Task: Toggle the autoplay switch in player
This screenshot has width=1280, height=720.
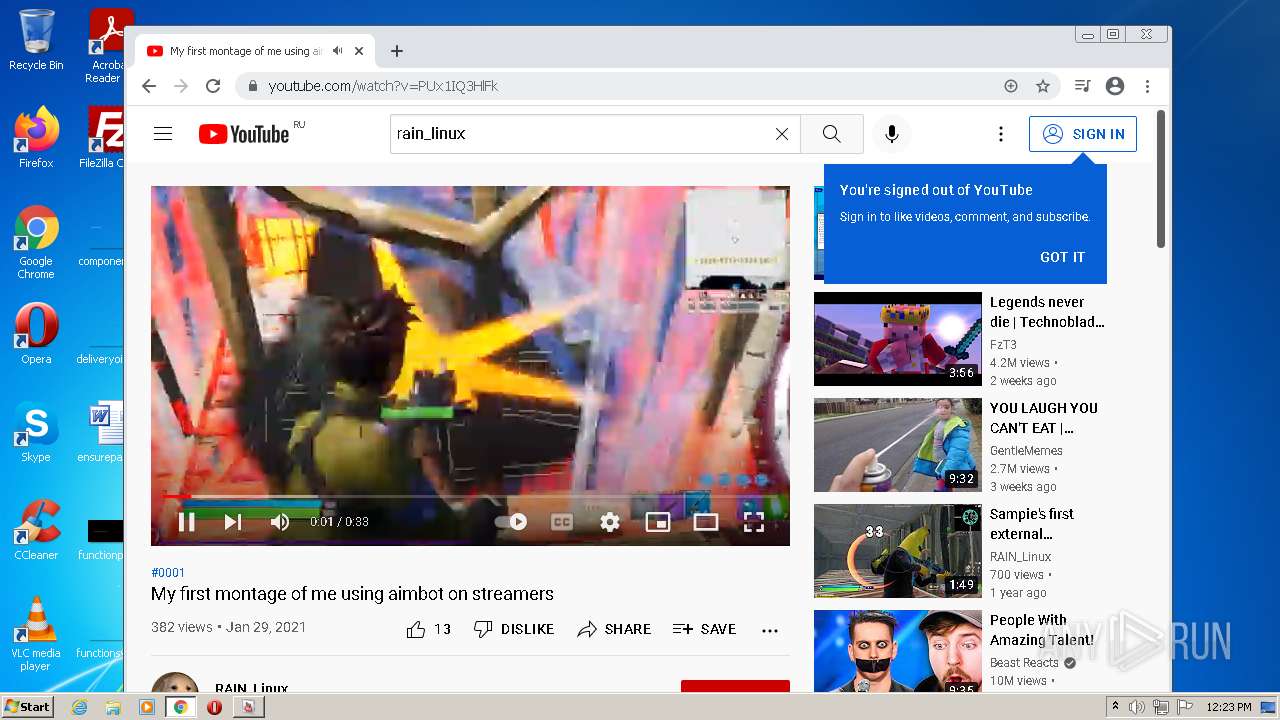Action: (511, 521)
